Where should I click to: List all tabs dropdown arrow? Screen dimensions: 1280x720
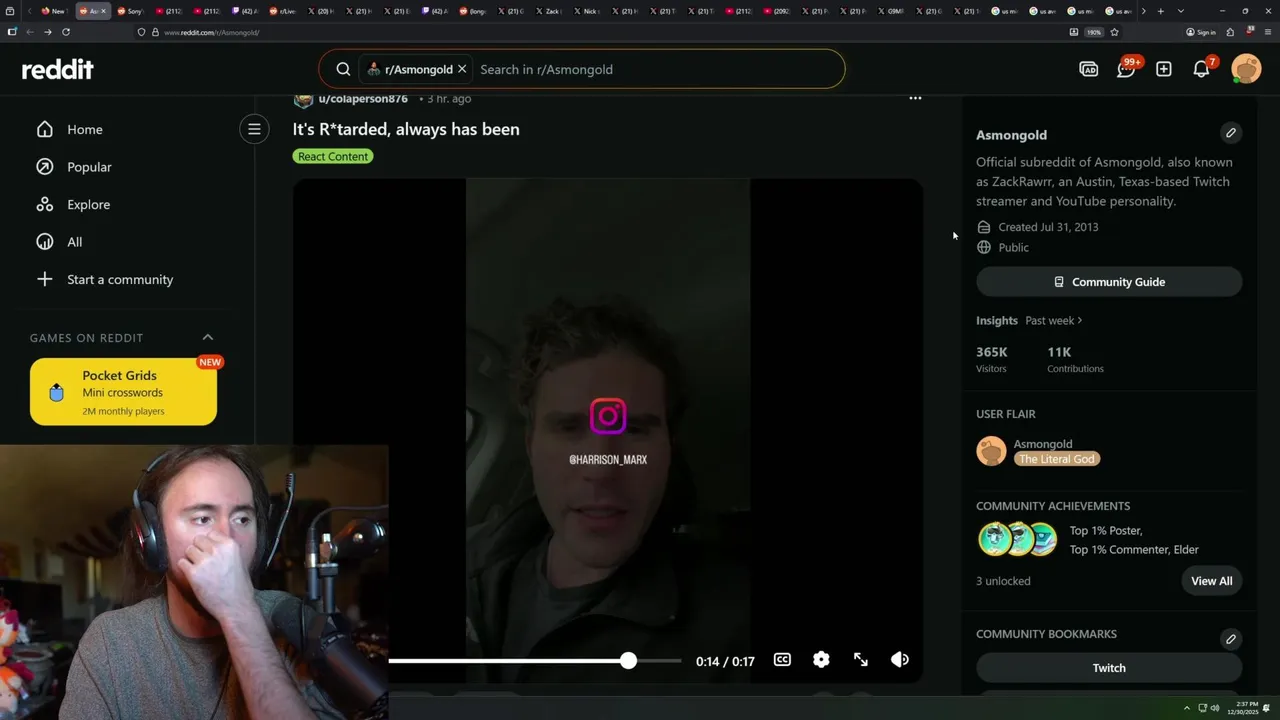click(1181, 11)
